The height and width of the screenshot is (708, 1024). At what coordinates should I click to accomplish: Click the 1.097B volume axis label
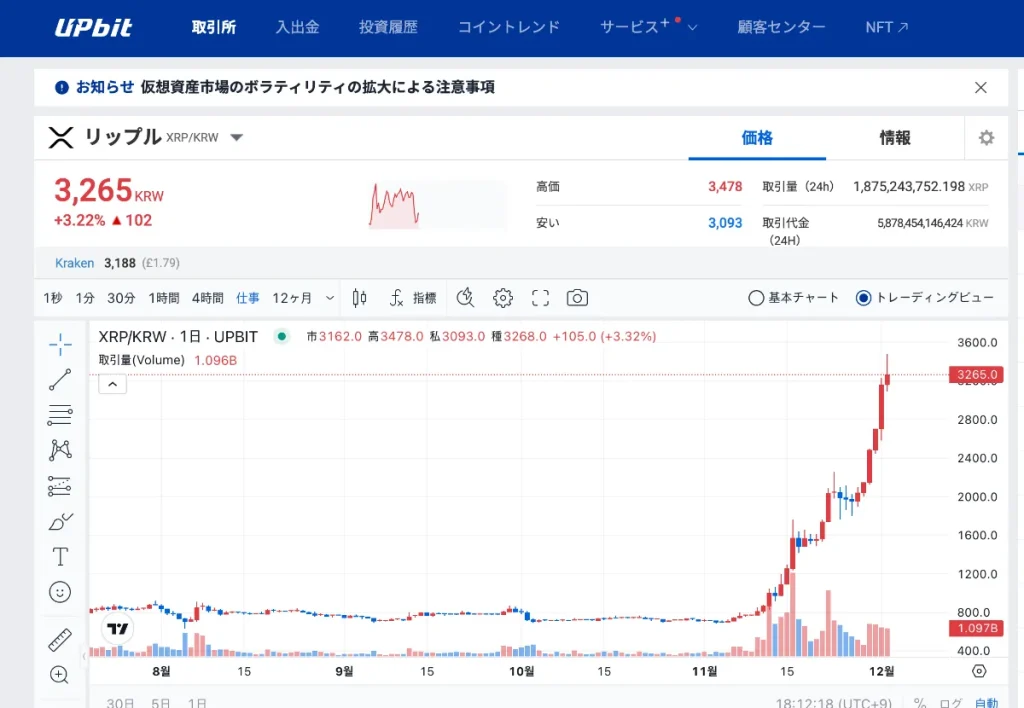(x=976, y=628)
